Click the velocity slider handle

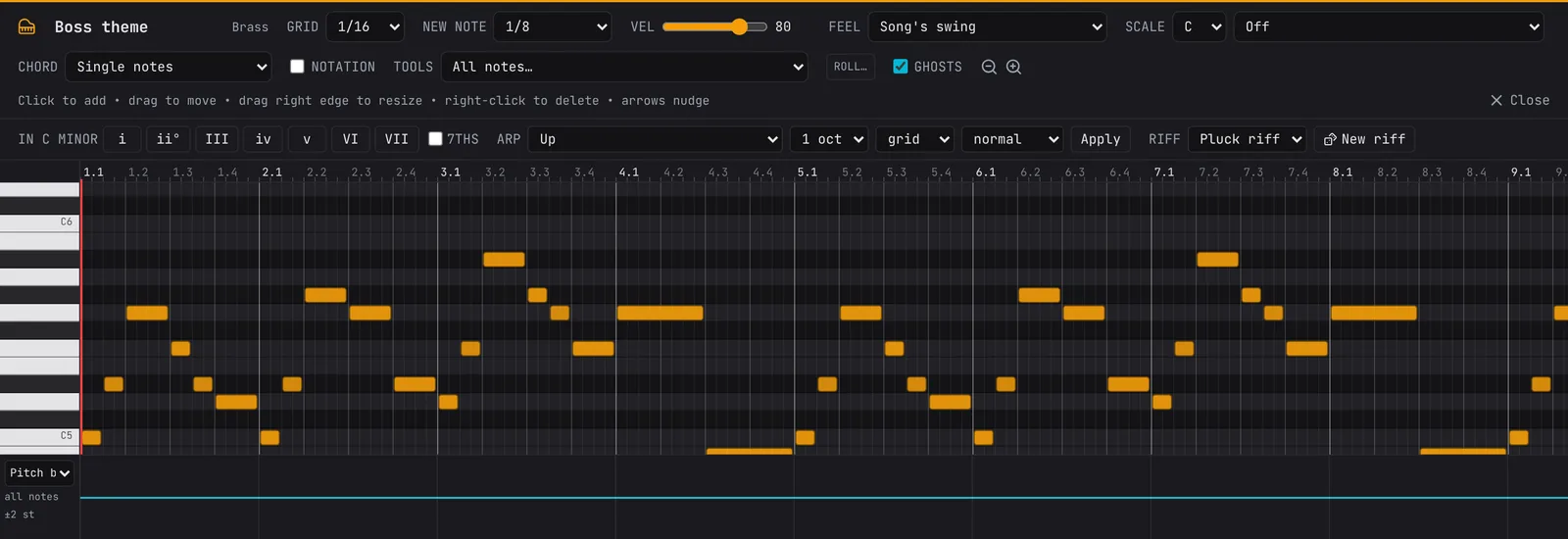click(x=739, y=26)
